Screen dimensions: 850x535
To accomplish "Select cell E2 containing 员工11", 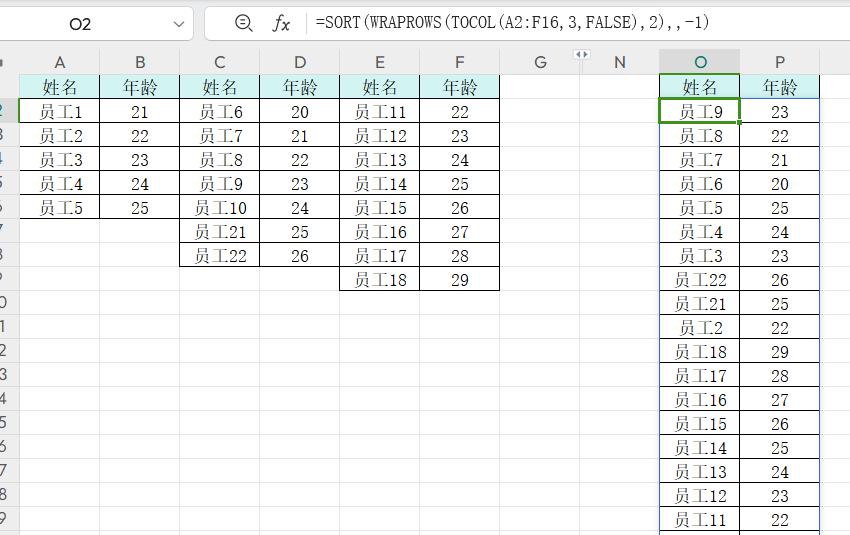I will pyautogui.click(x=379, y=111).
